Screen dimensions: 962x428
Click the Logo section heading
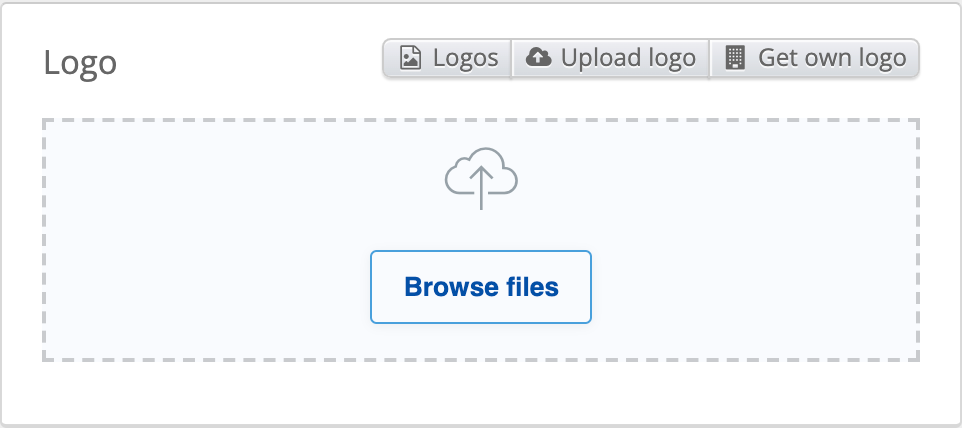click(x=80, y=63)
